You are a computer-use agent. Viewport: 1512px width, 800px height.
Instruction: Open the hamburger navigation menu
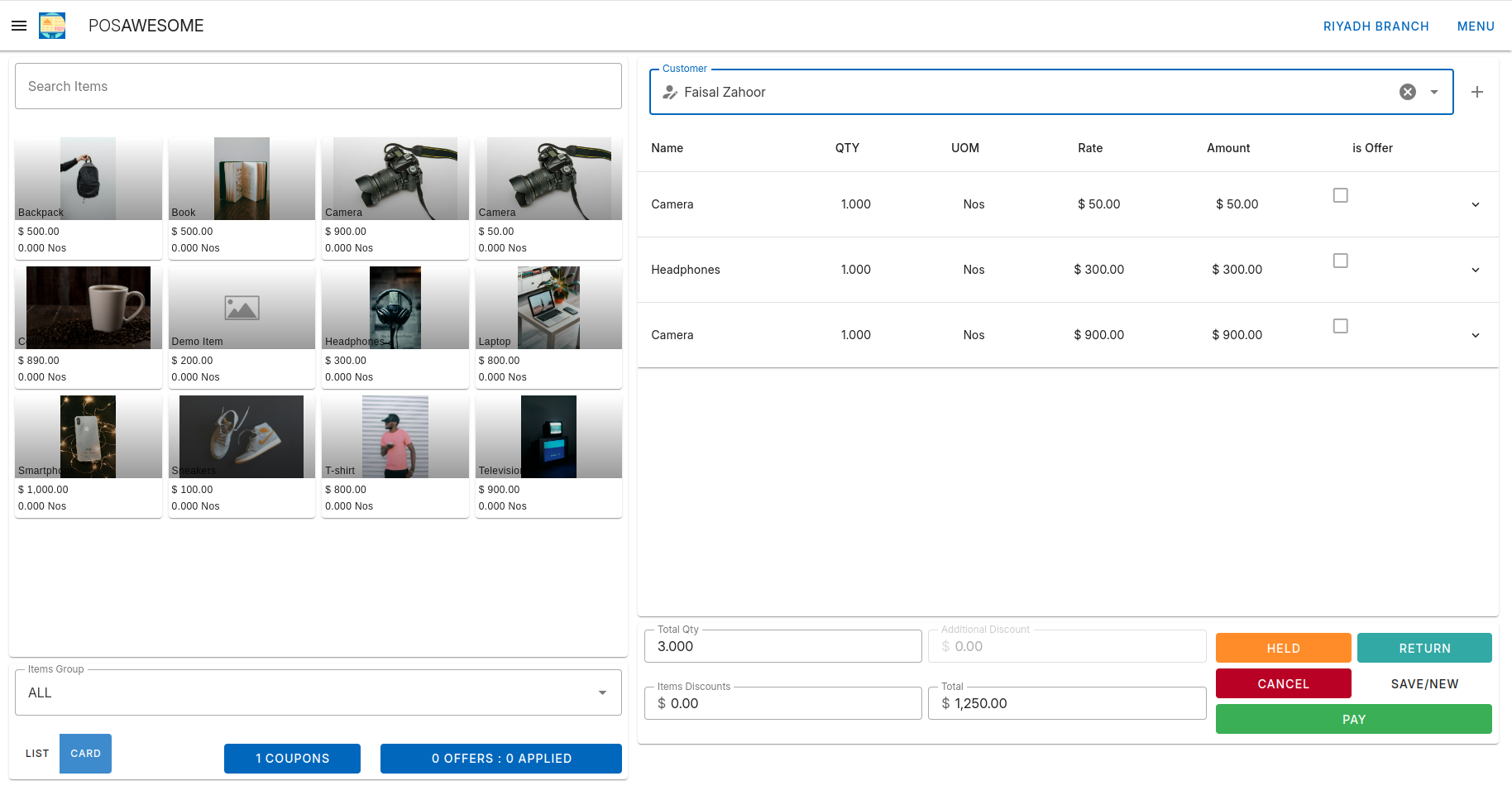click(19, 26)
